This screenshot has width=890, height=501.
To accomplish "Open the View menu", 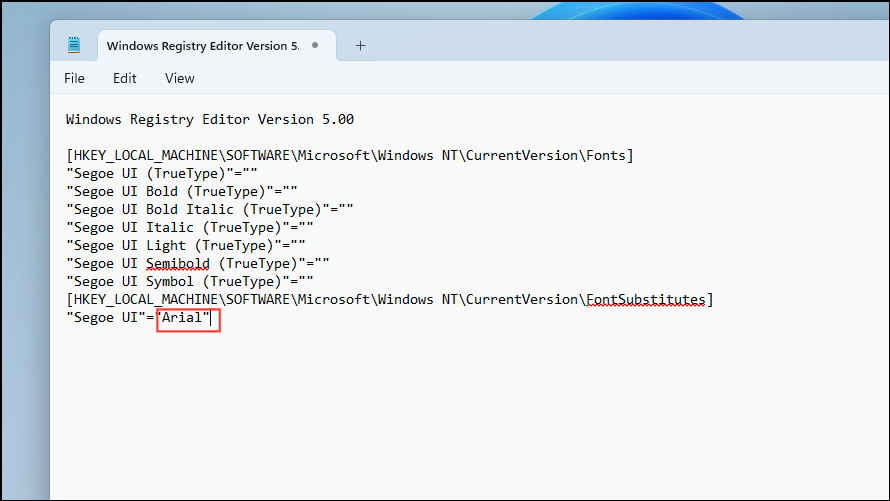I will 179,78.
